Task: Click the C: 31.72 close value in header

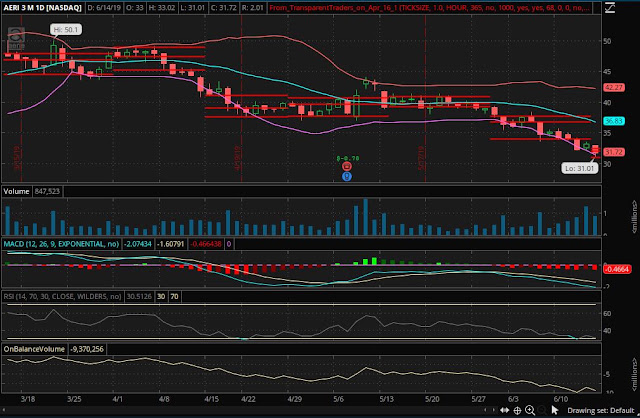Action: tap(224, 7)
